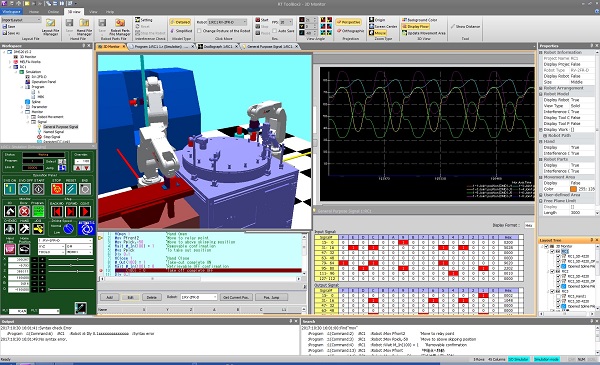Image resolution: width=600 pixels, height=365 pixels.
Task: Open the Robot selection dropdown in ribbon
Action: (227, 22)
